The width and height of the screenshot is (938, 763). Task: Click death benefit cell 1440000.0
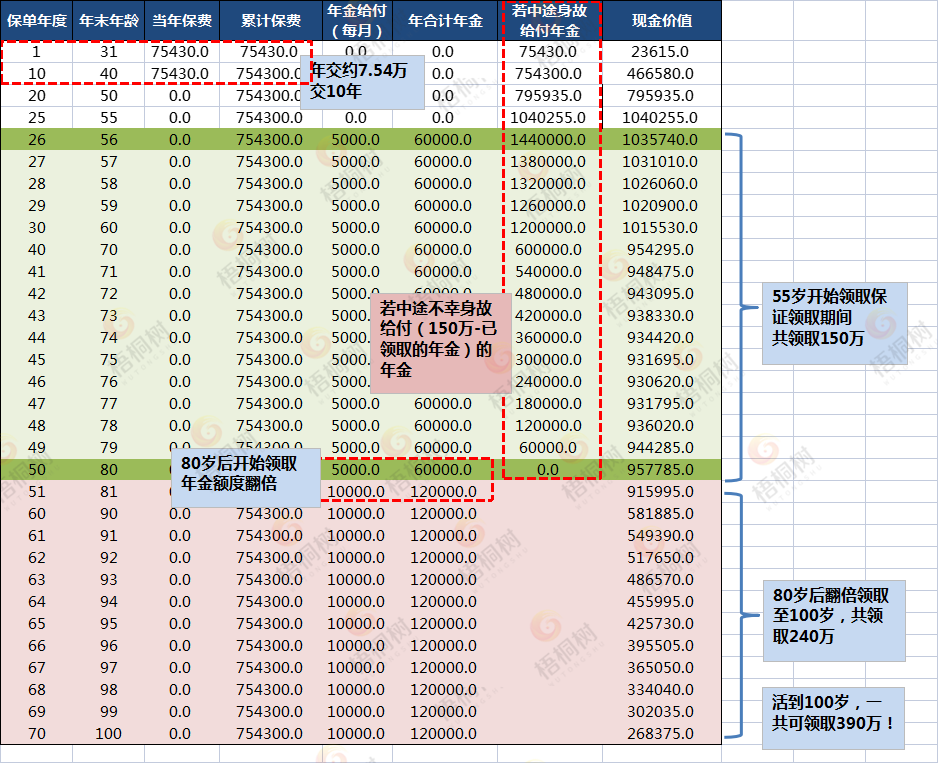click(x=548, y=139)
